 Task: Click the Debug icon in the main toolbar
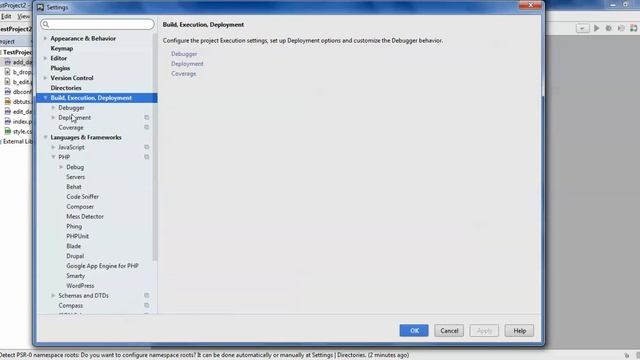(x=609, y=28)
